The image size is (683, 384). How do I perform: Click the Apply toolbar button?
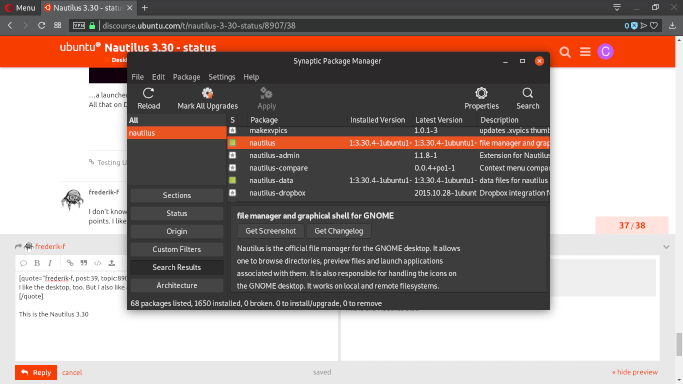coord(266,98)
